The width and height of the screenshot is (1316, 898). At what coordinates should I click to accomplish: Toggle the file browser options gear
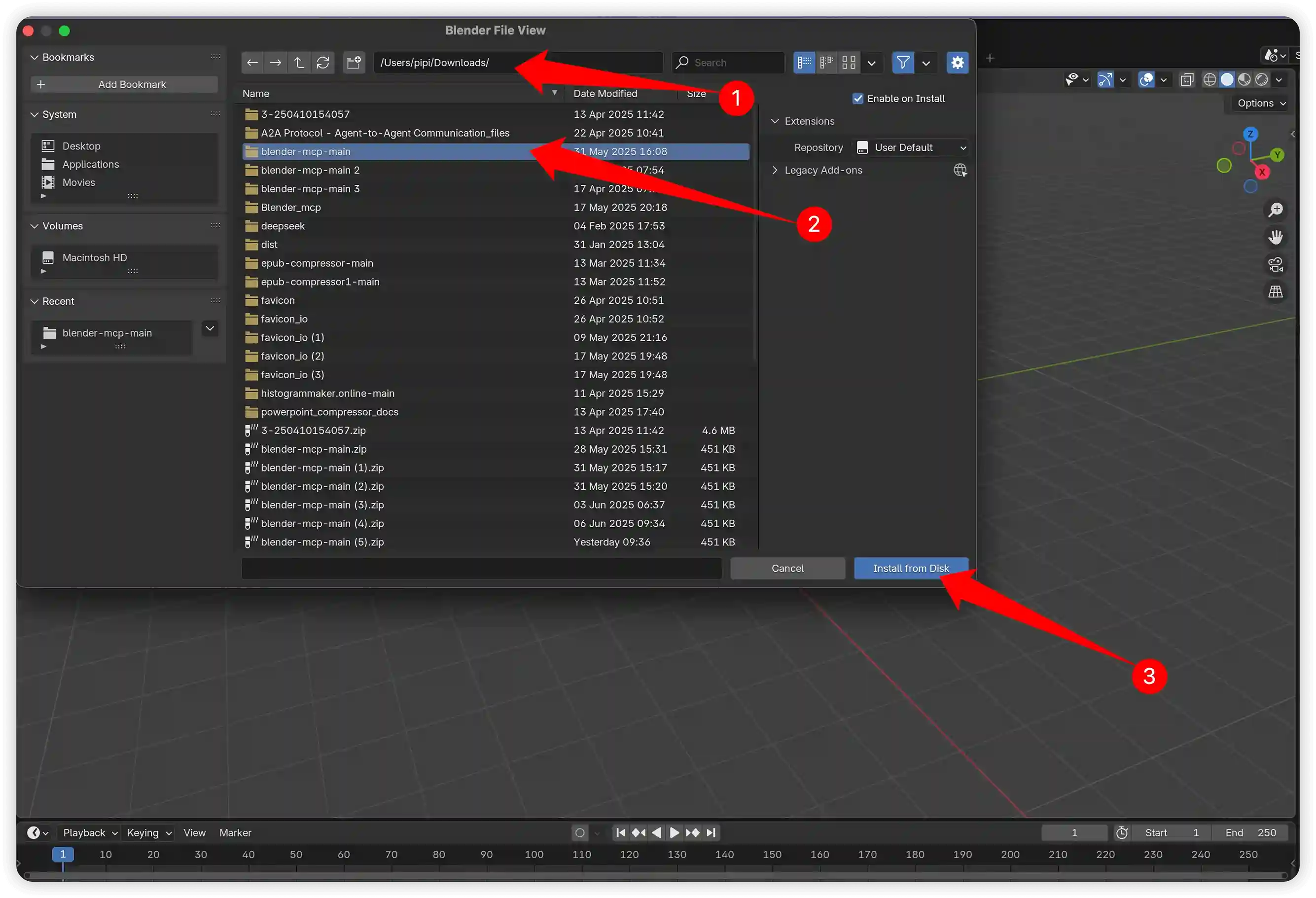958,63
